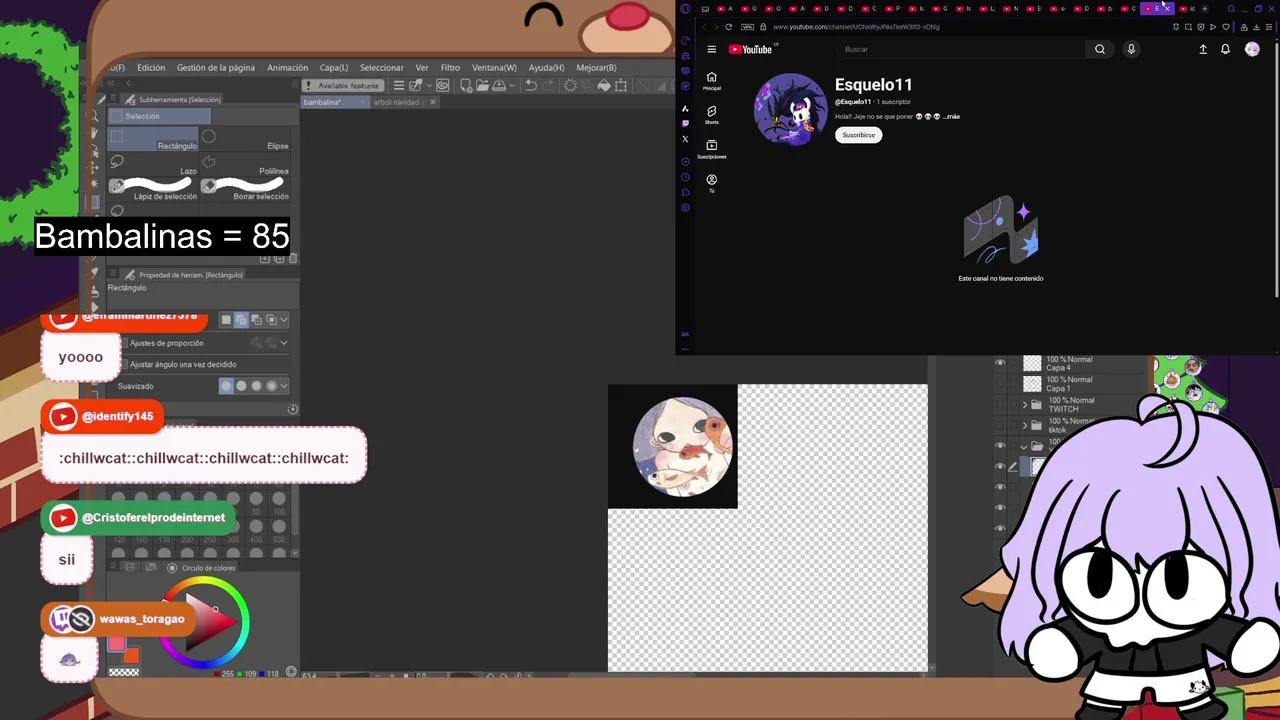Expand the Ajustes de proporción options chevron

tap(284, 343)
